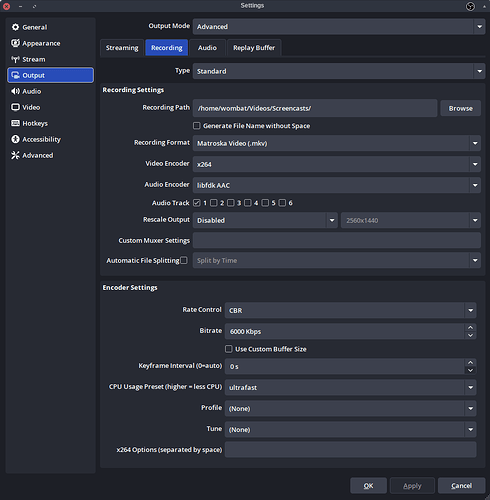Image resolution: width=490 pixels, height=500 pixels.
Task: Confirm settings with the OK button
Action: click(368, 486)
